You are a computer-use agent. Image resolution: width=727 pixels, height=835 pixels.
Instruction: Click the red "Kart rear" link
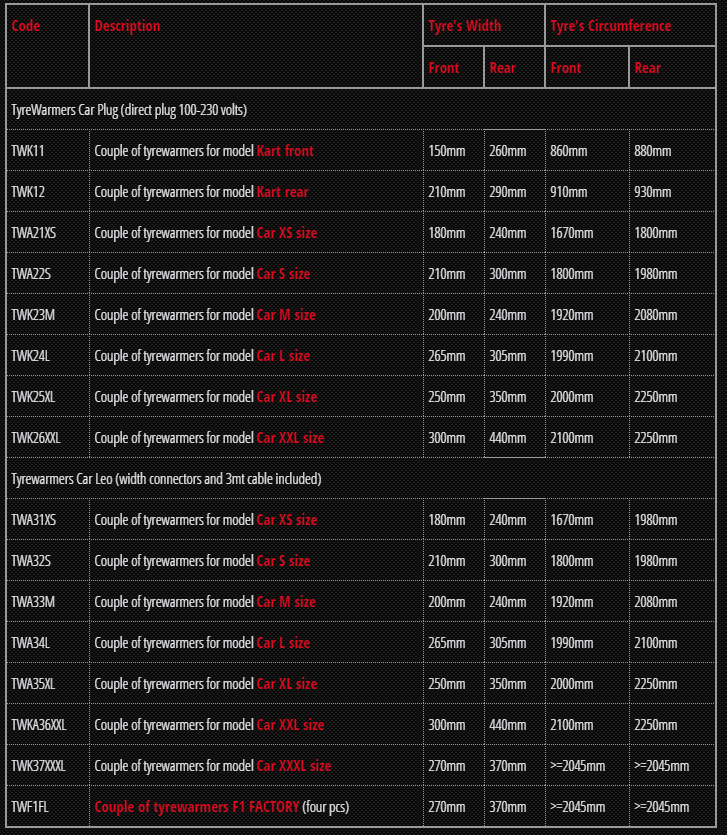(283, 192)
